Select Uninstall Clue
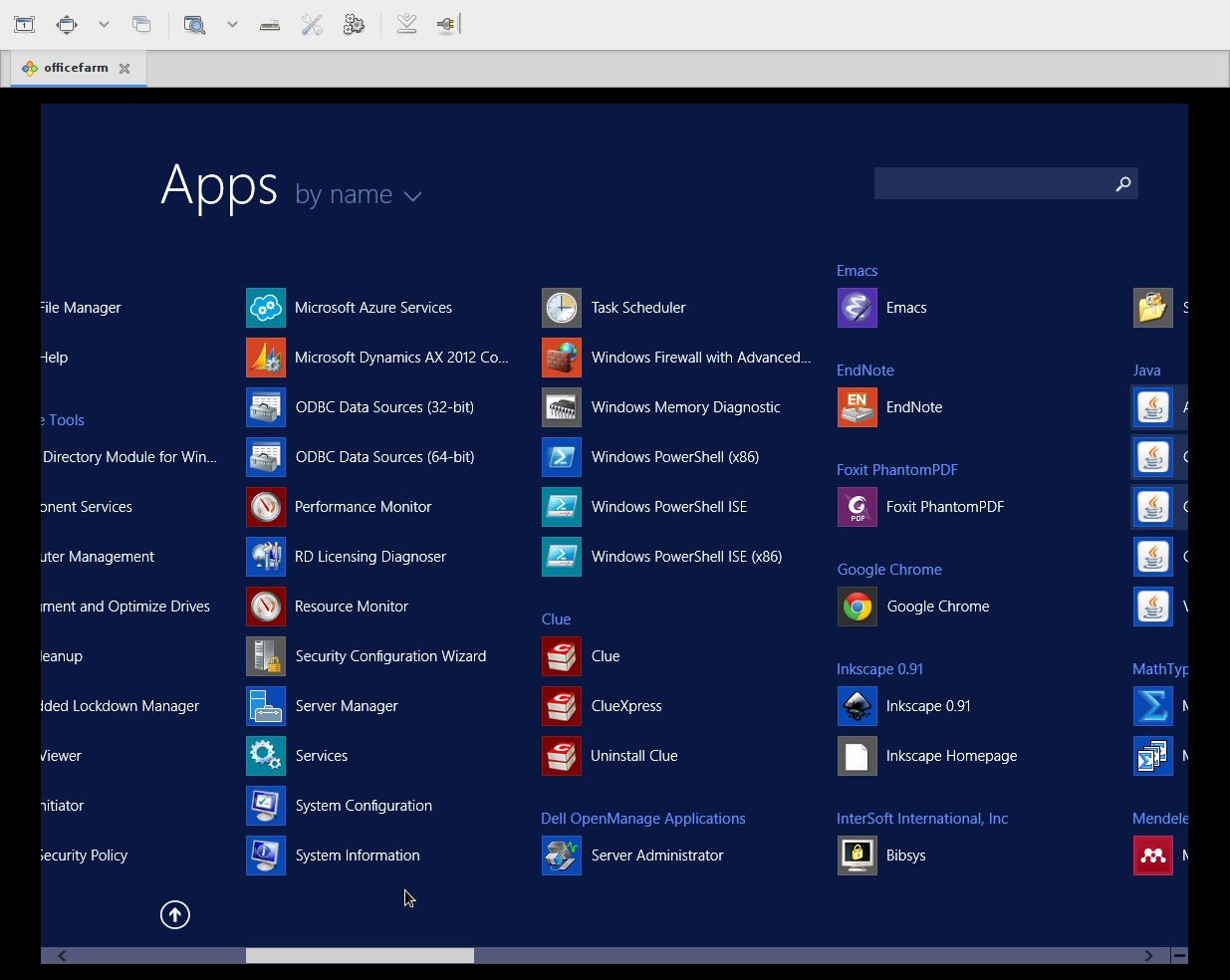The width and height of the screenshot is (1230, 980). pyautogui.click(x=610, y=756)
